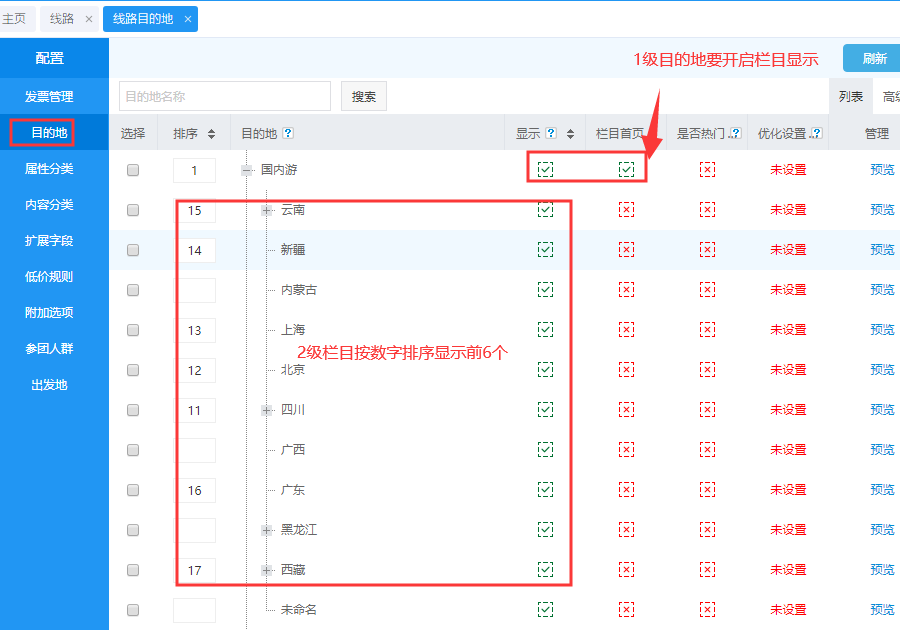Viewport: 900px width, 630px height.
Task: Check the selection box for 国内游 row
Action: (x=133, y=170)
